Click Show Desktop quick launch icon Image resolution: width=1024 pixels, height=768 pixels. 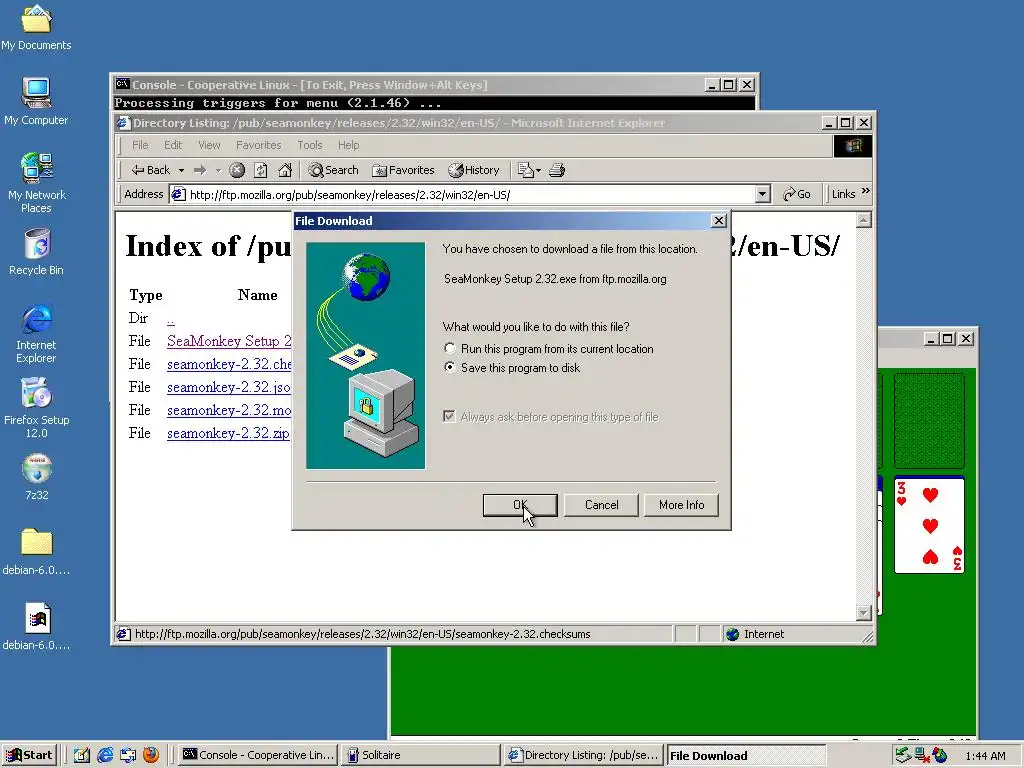click(82, 755)
